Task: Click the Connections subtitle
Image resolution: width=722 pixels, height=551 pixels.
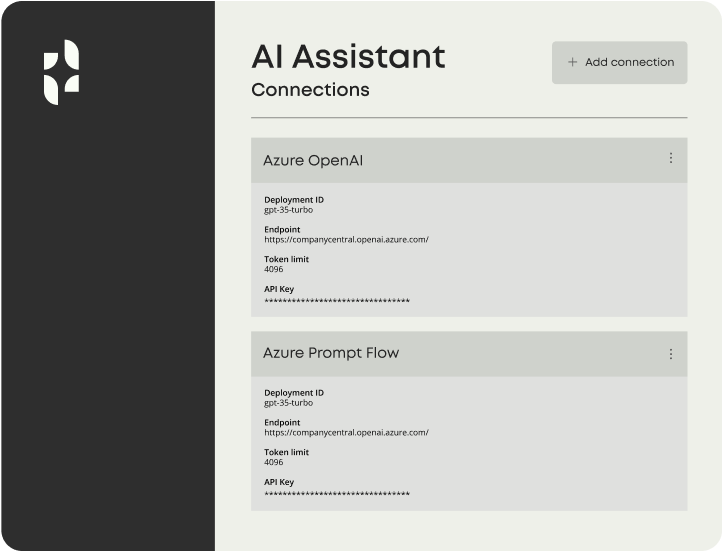Action: tap(310, 90)
